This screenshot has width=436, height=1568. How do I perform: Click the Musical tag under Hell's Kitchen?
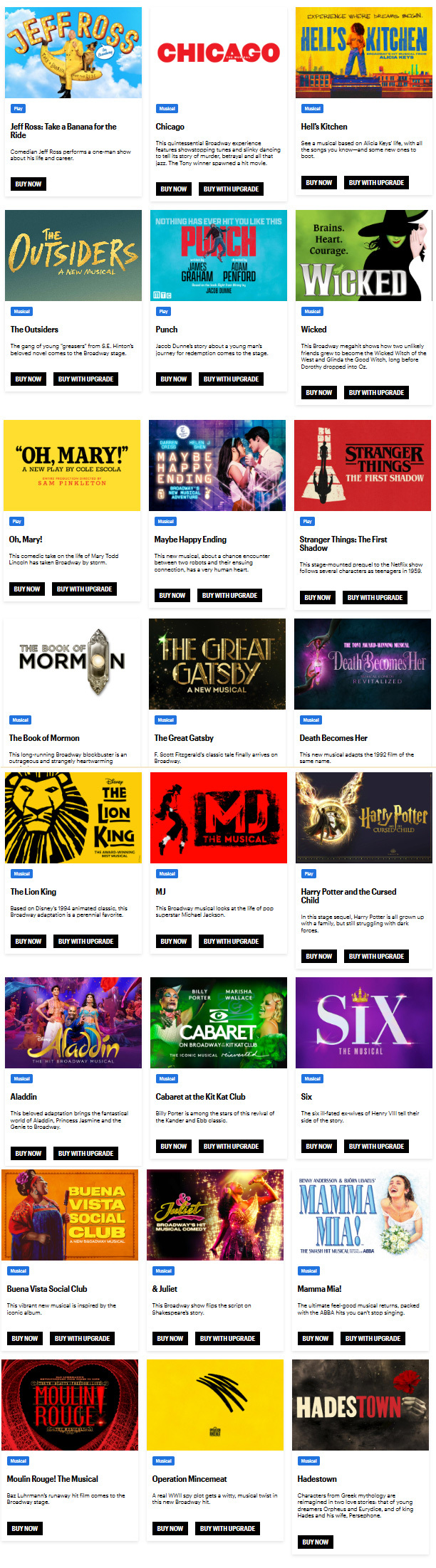point(313,109)
